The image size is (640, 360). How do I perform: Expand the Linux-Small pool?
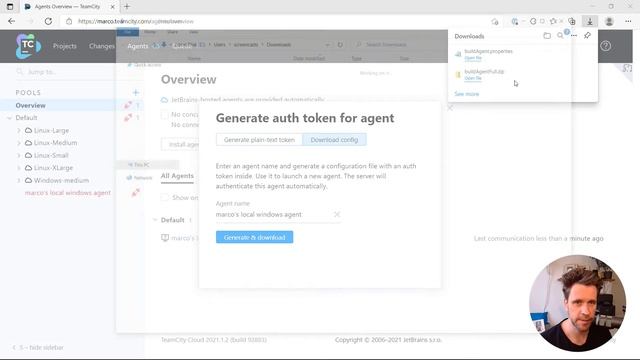tap(18, 156)
